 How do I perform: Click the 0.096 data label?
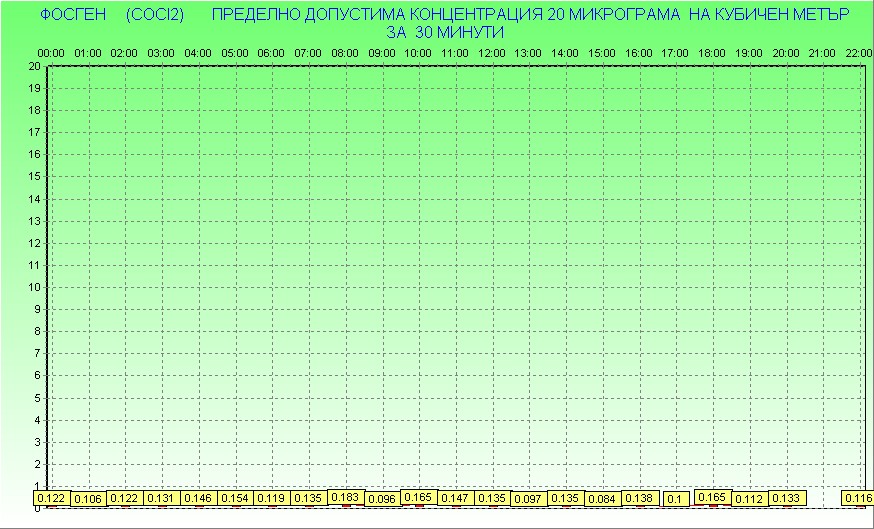pyautogui.click(x=382, y=499)
